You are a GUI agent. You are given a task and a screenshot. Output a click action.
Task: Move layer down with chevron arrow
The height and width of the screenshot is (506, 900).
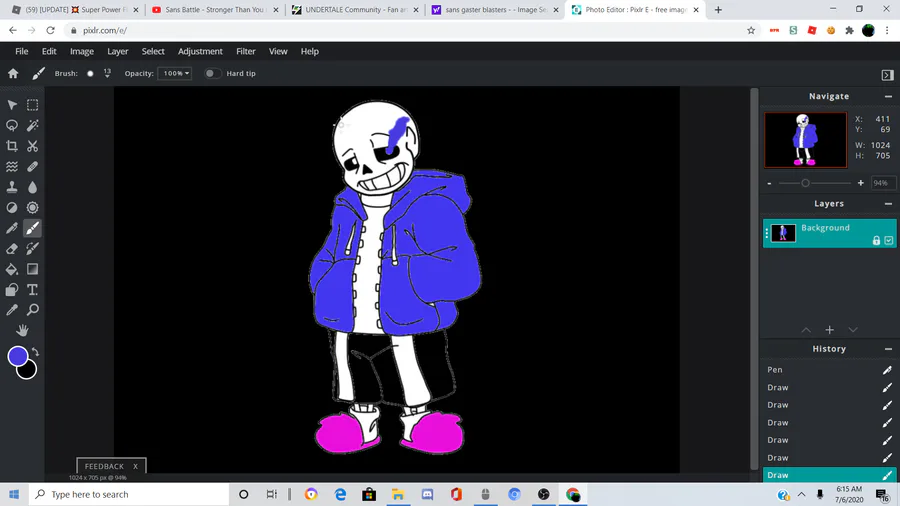(853, 330)
